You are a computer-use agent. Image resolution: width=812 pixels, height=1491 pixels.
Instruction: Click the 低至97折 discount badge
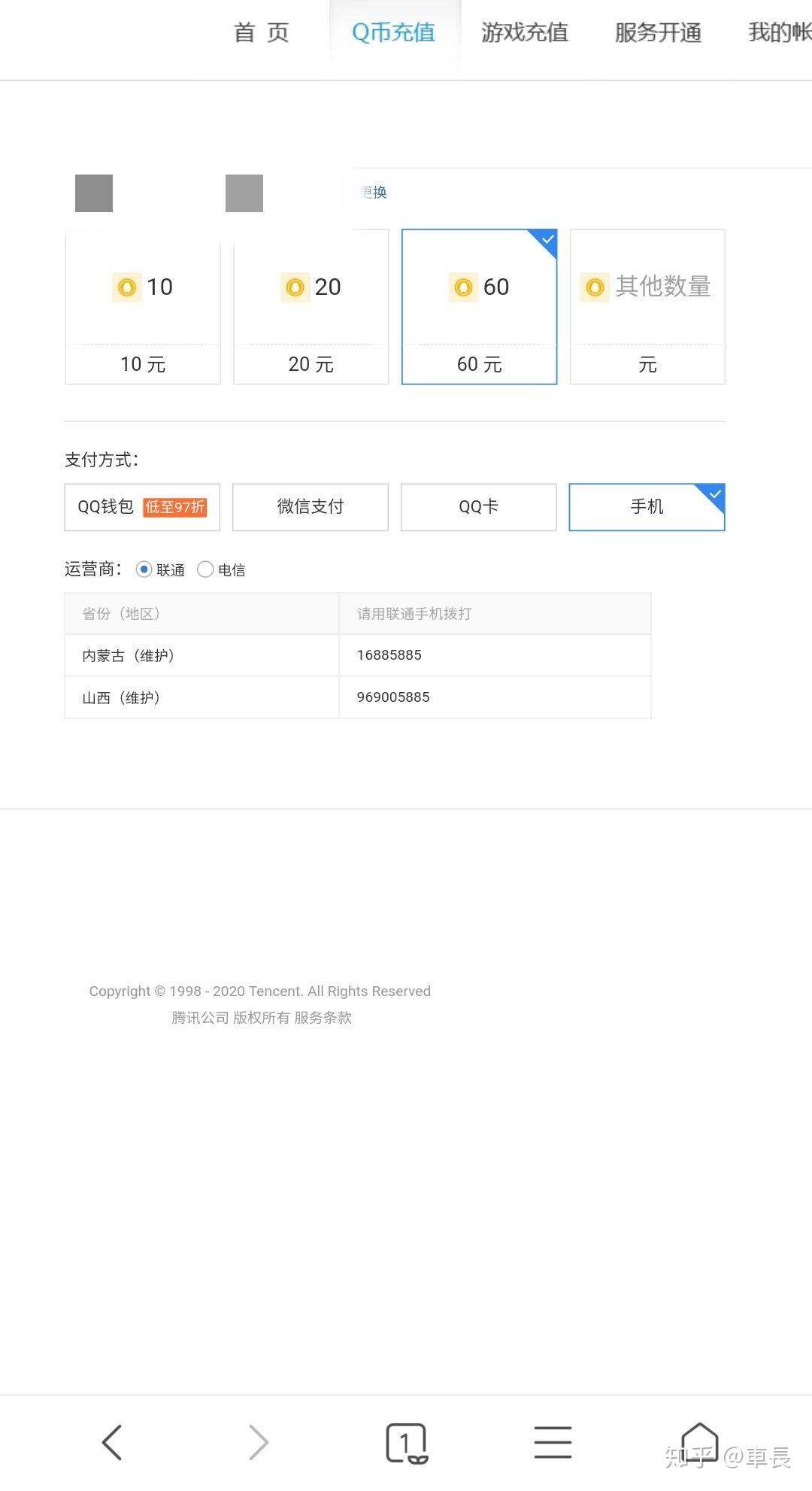point(175,507)
